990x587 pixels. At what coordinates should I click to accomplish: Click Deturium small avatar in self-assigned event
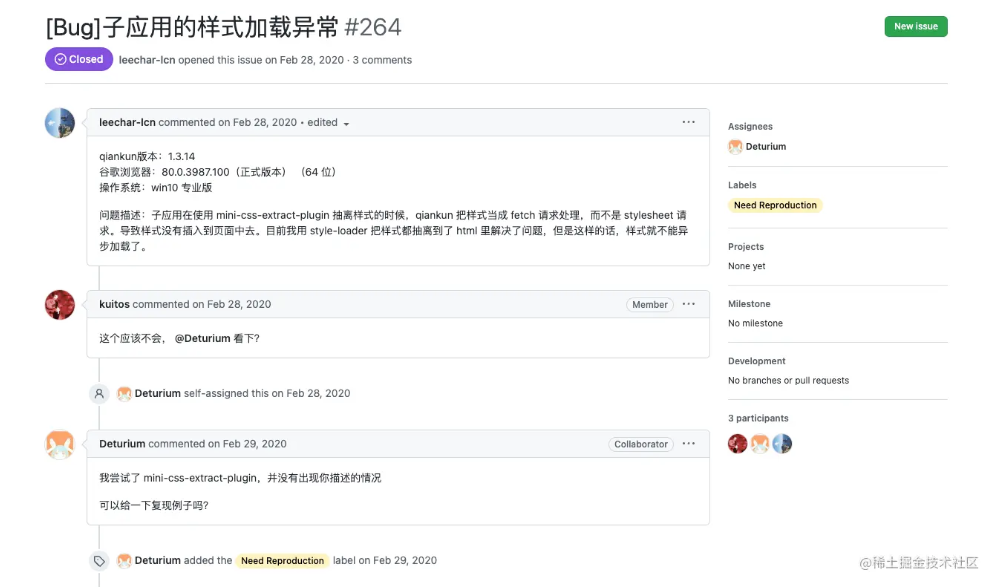(124, 394)
